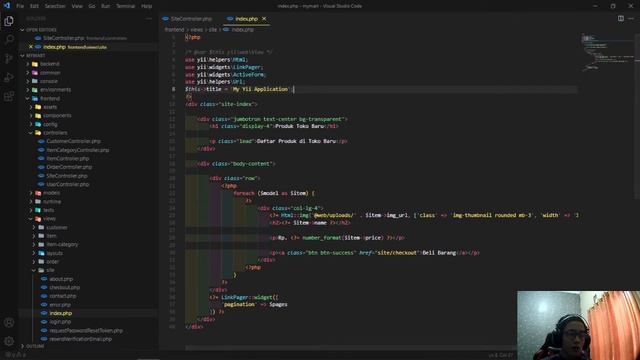Image resolution: width=640 pixels, height=360 pixels.
Task: Open Explorer panel more actions ellipsis
Action: [149, 19]
